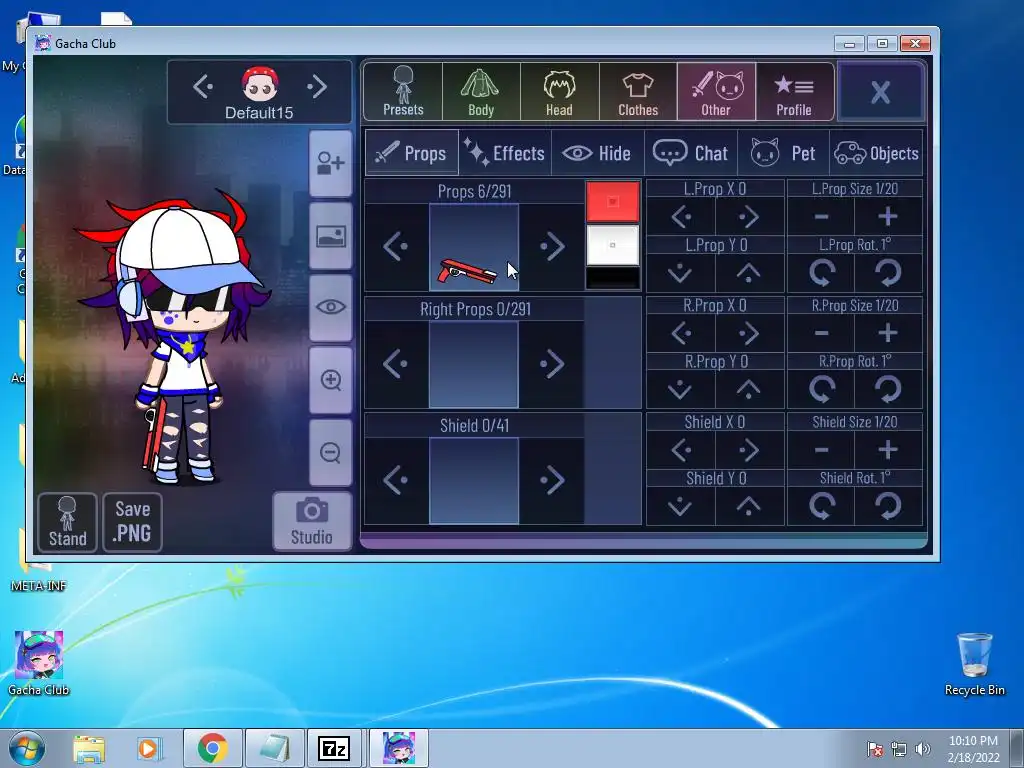
Task: Open the Presets tab
Action: point(403,91)
